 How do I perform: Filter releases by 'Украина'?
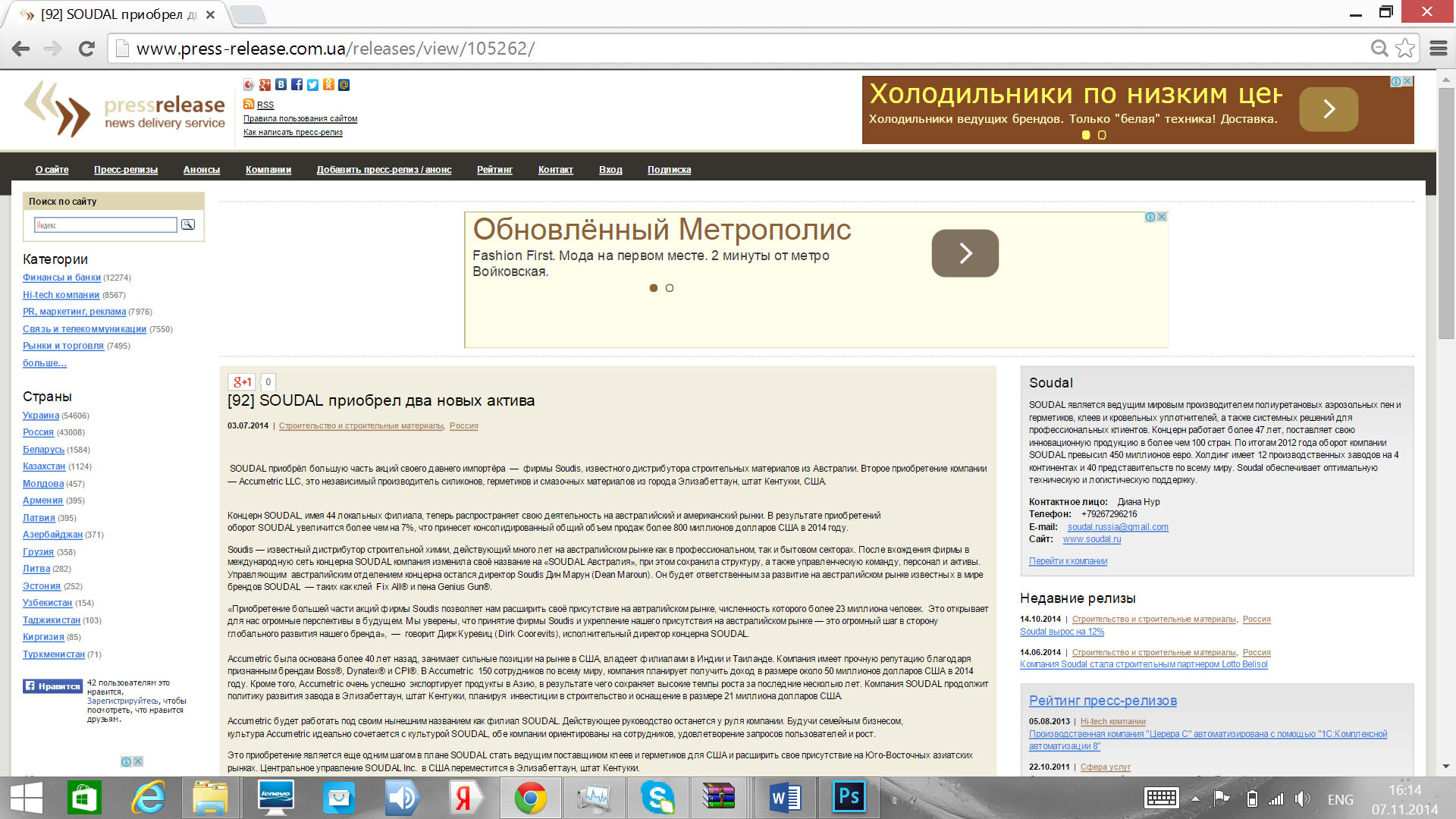coord(41,416)
